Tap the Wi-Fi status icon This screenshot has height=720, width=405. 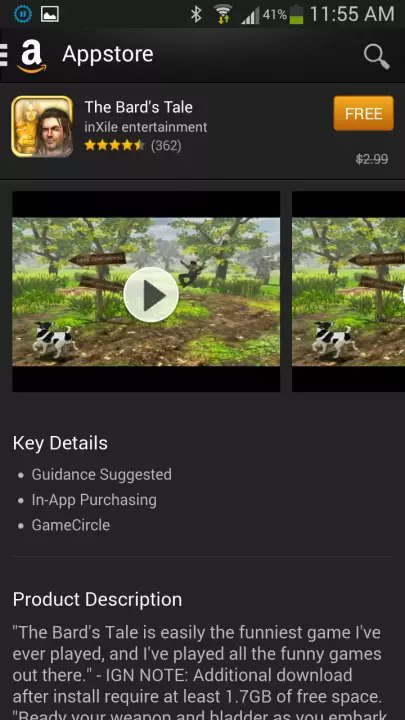point(223,14)
